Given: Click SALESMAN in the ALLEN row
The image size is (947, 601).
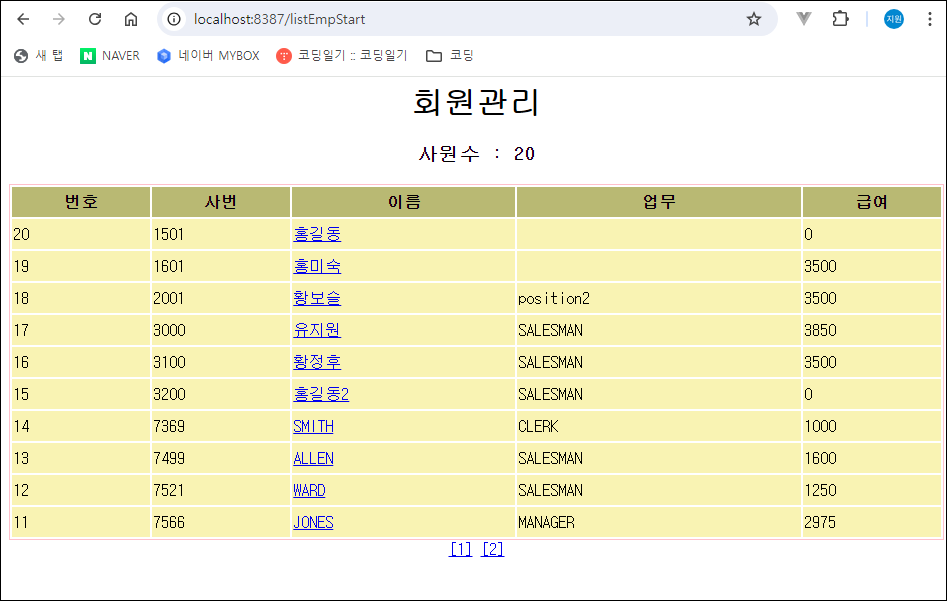Looking at the screenshot, I should [550, 458].
